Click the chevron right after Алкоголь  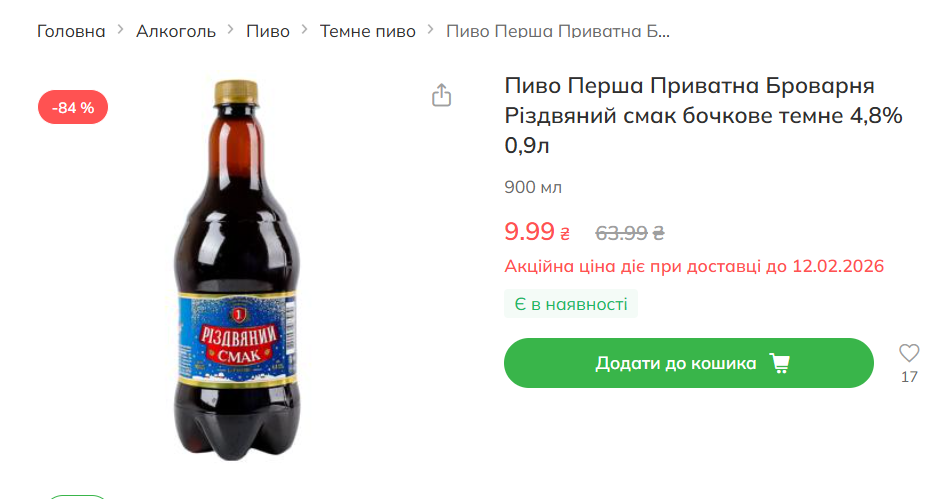(x=231, y=31)
